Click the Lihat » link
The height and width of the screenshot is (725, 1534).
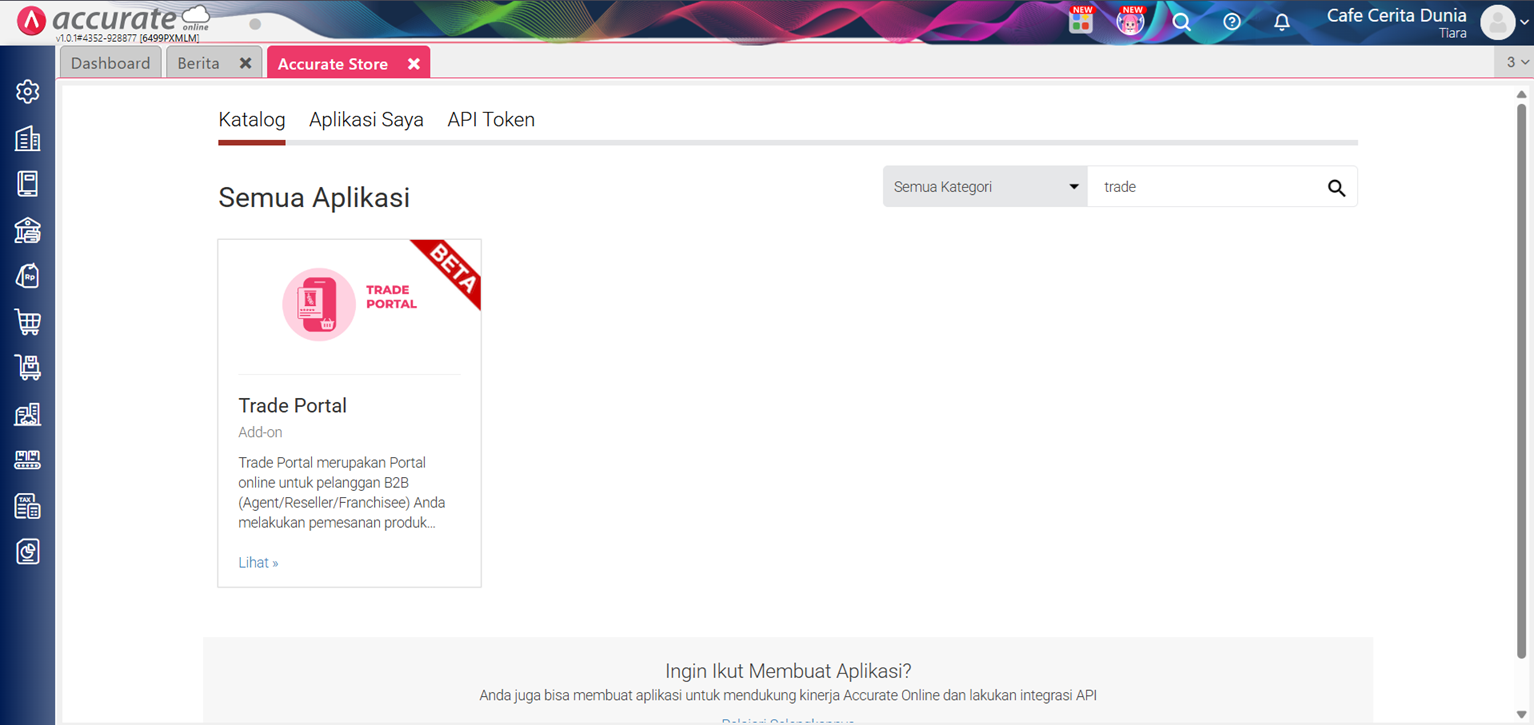pyautogui.click(x=258, y=563)
